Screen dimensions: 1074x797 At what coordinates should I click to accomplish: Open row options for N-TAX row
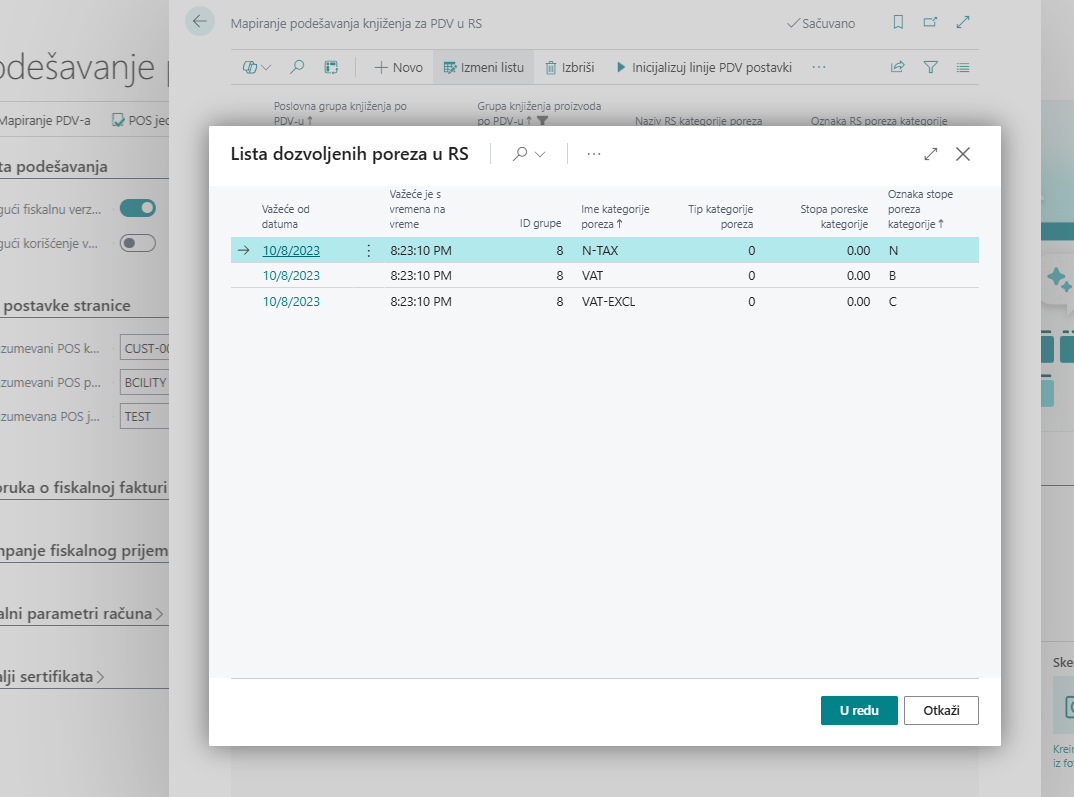pos(368,250)
